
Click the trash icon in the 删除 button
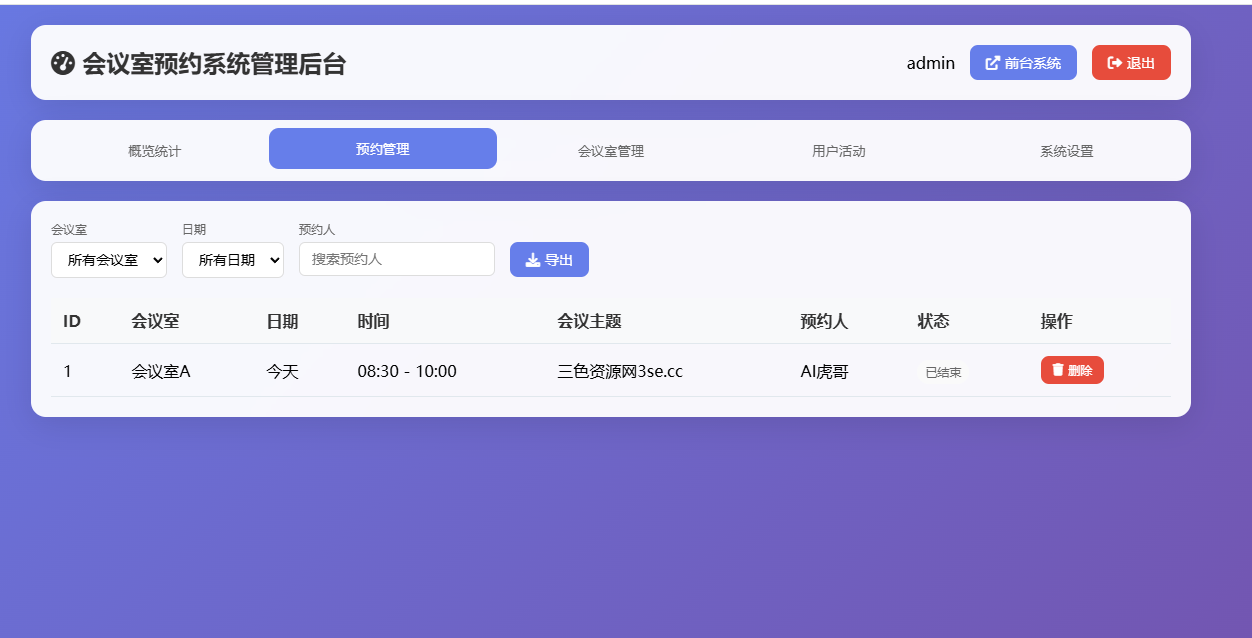(x=1058, y=370)
